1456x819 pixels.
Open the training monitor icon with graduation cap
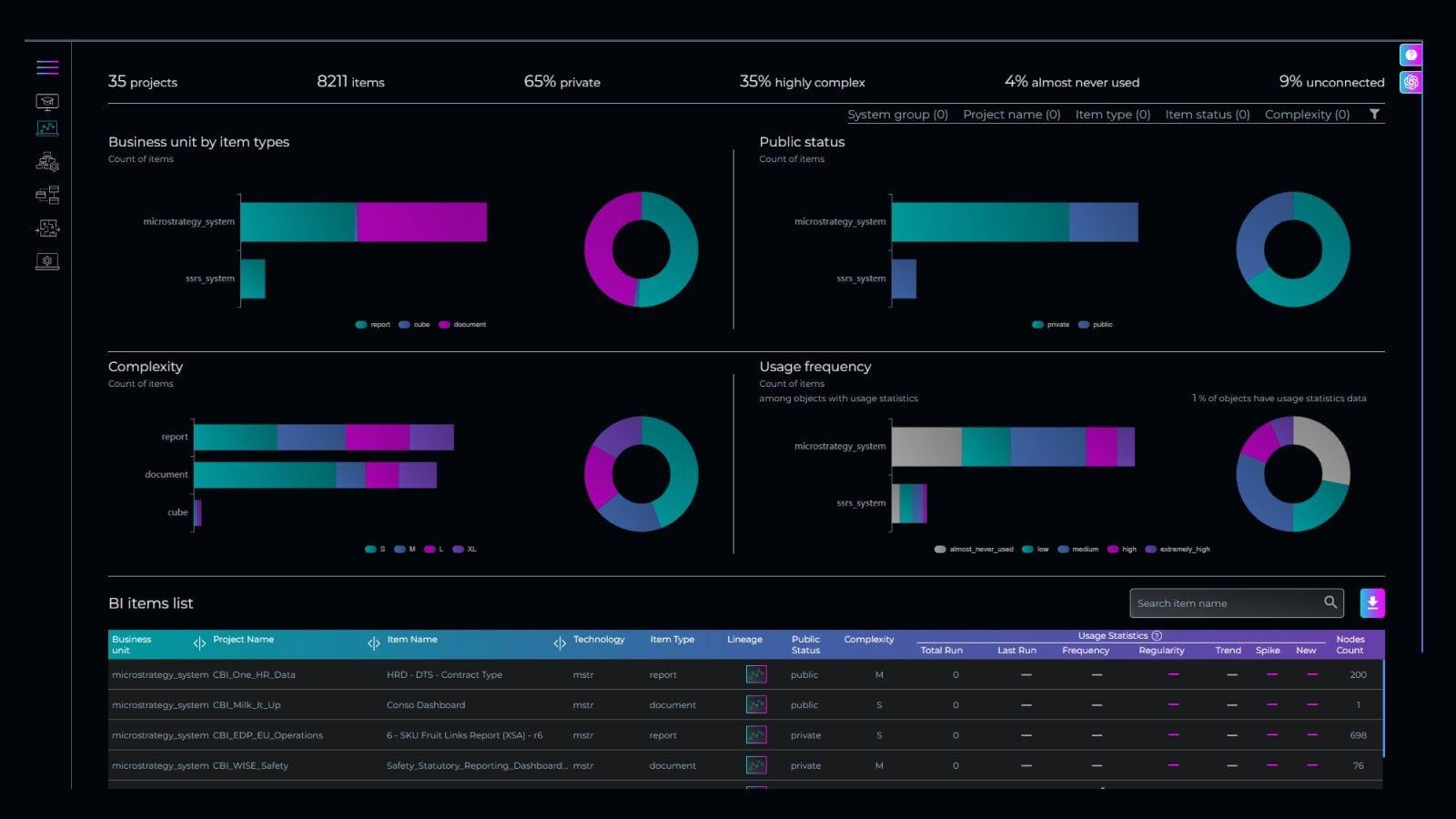pos(47,102)
